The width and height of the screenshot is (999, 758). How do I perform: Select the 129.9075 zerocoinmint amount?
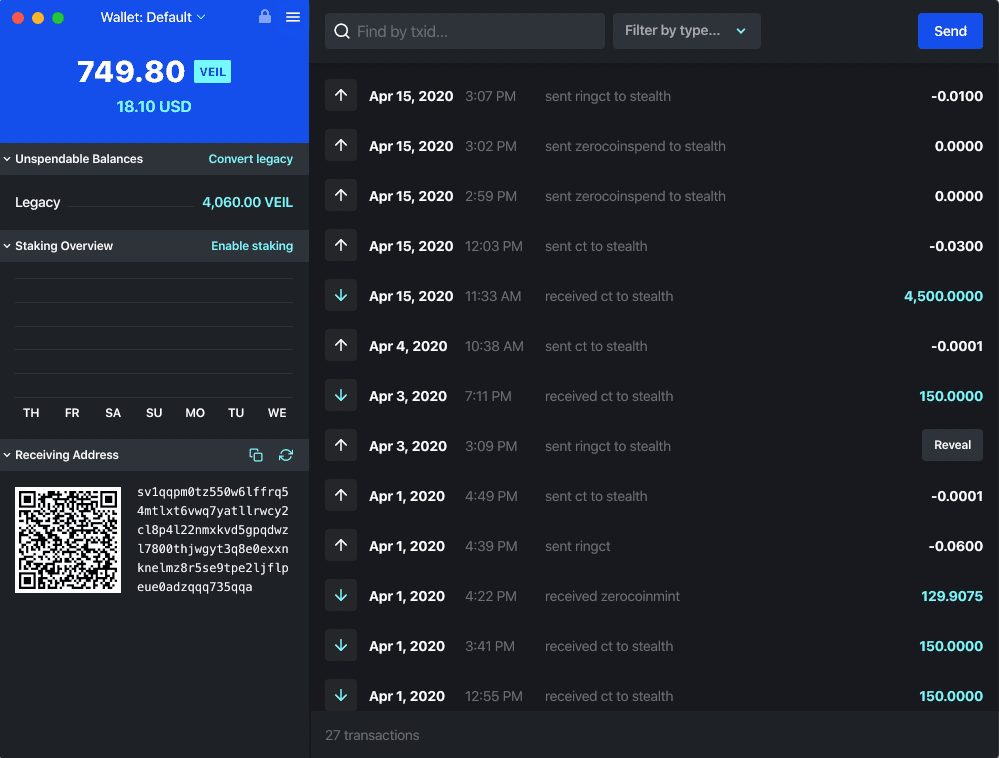952,596
